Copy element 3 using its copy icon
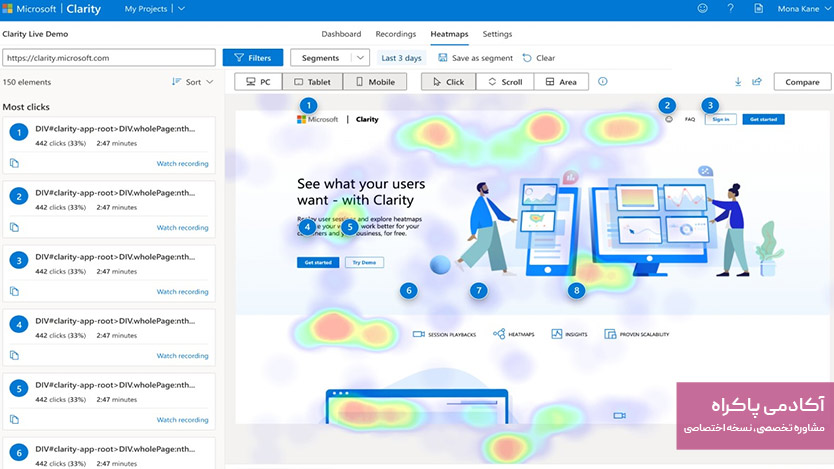The width and height of the screenshot is (834, 469). click(x=14, y=291)
